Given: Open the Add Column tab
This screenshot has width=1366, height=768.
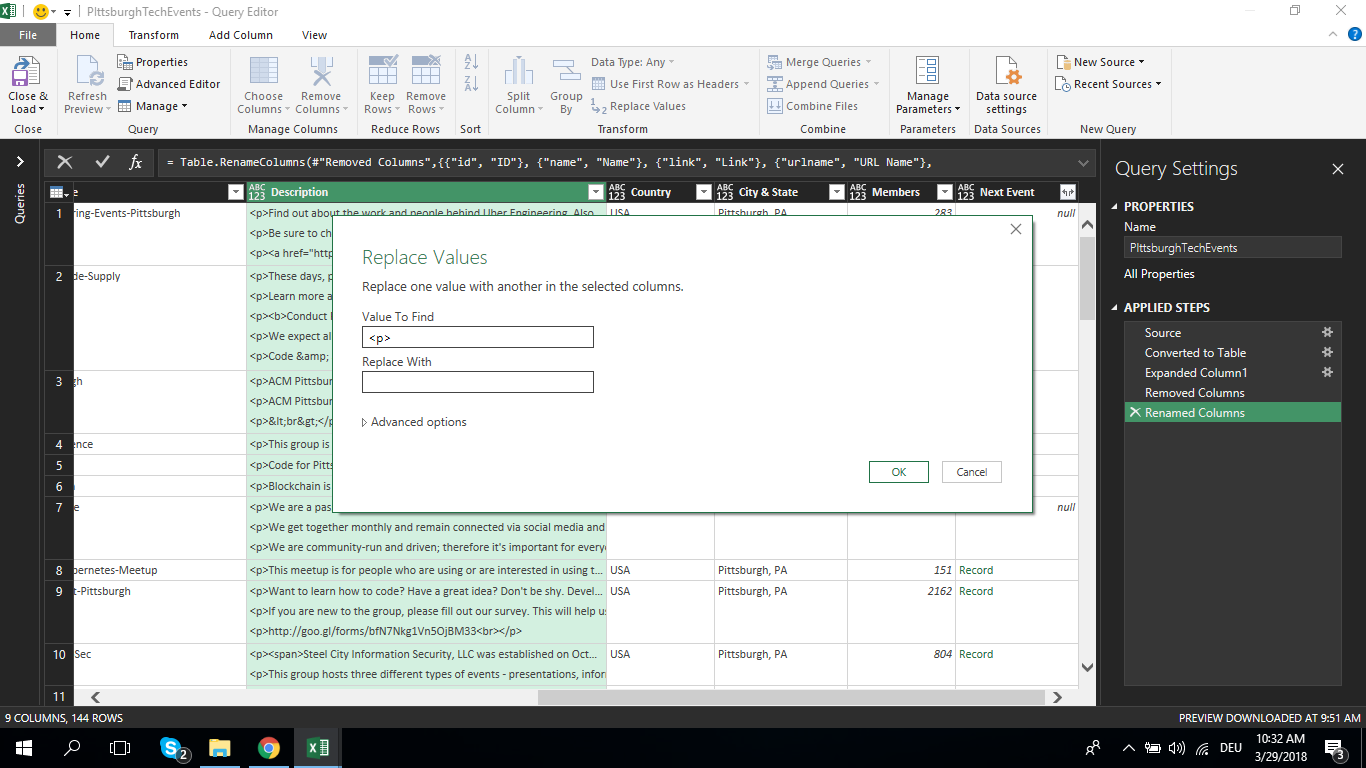Looking at the screenshot, I should tap(241, 34).
